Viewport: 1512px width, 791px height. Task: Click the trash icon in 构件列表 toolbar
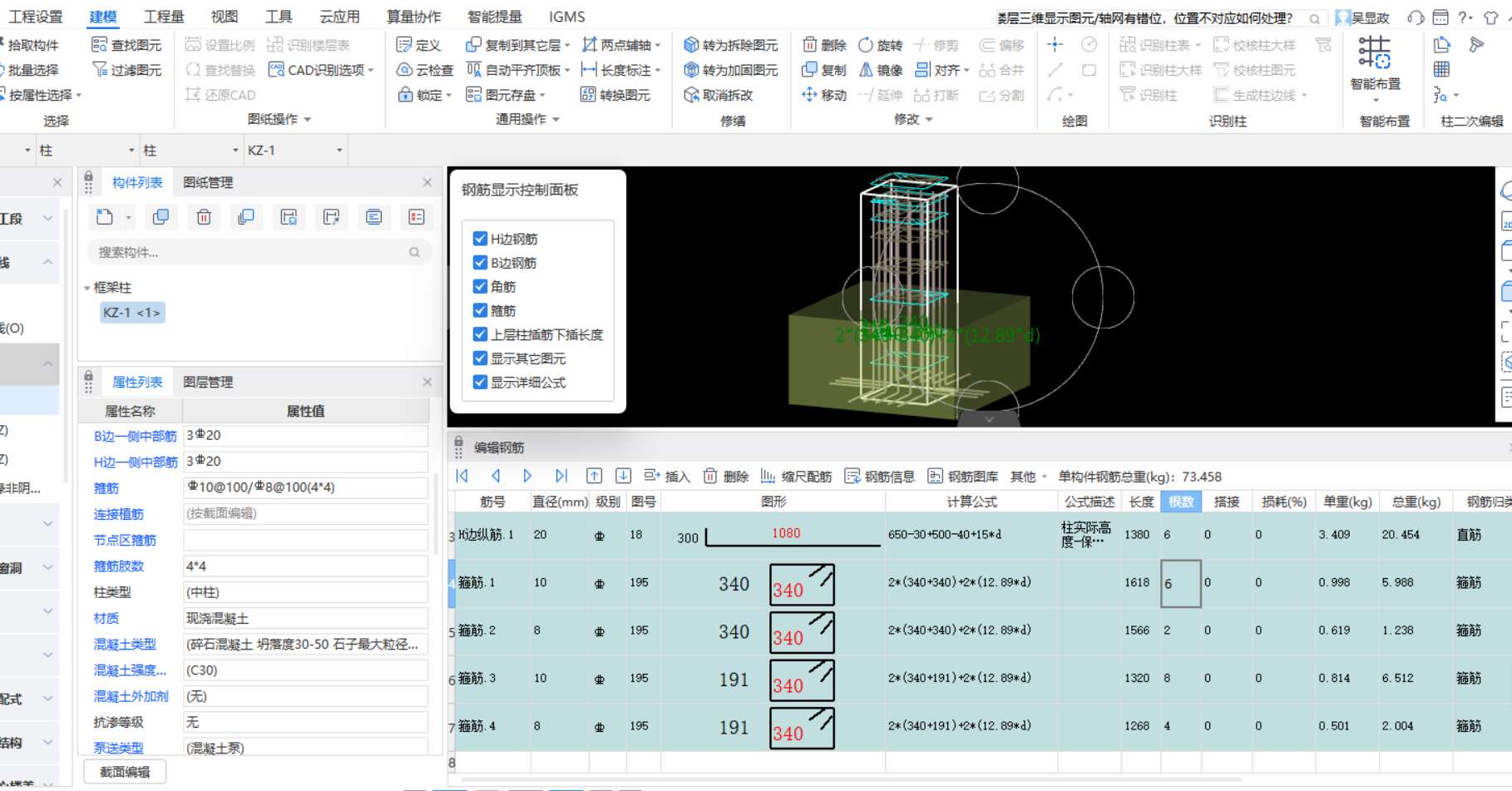(204, 217)
